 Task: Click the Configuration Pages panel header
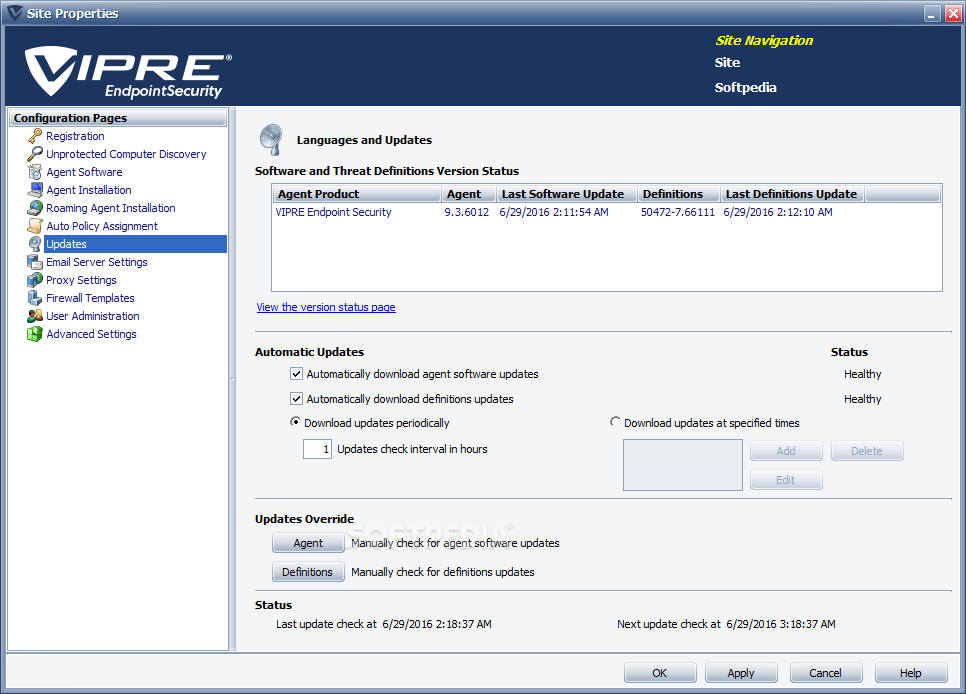[x=118, y=118]
